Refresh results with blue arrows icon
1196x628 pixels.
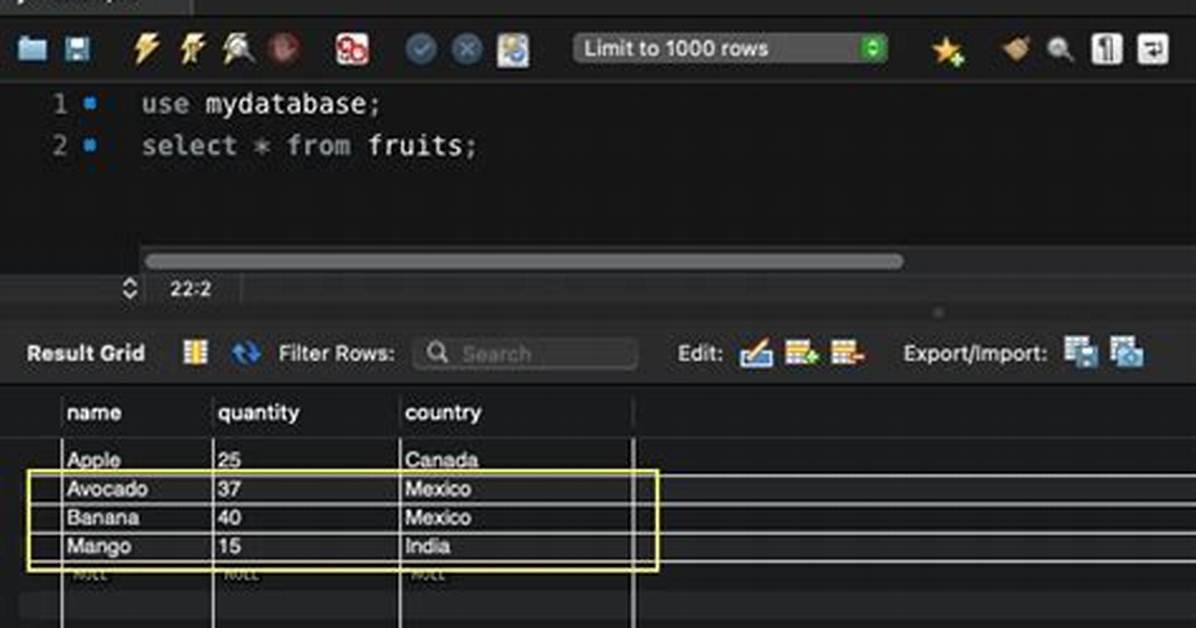coord(246,353)
